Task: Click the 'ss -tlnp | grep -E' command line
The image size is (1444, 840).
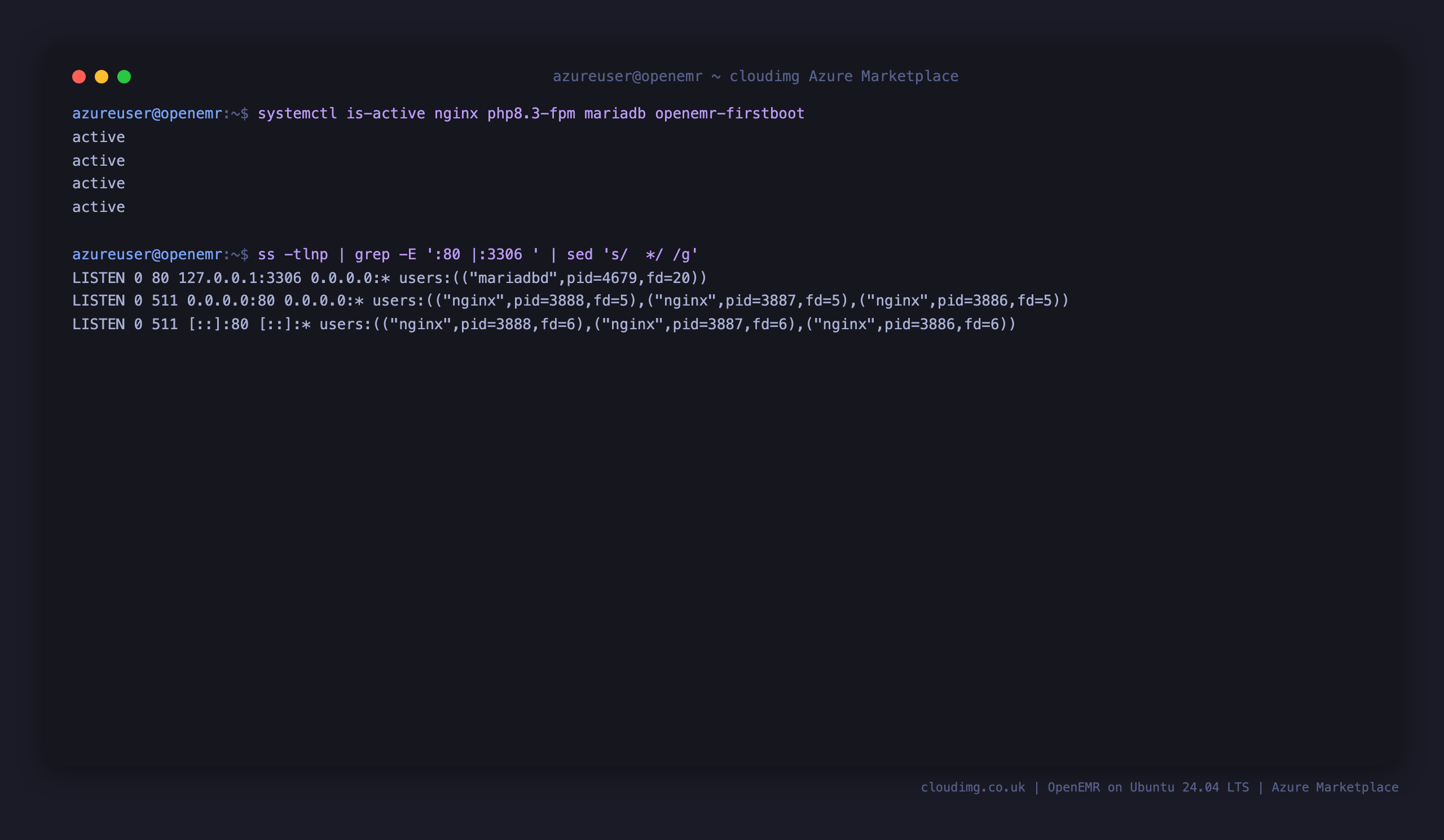Action: coord(478,254)
